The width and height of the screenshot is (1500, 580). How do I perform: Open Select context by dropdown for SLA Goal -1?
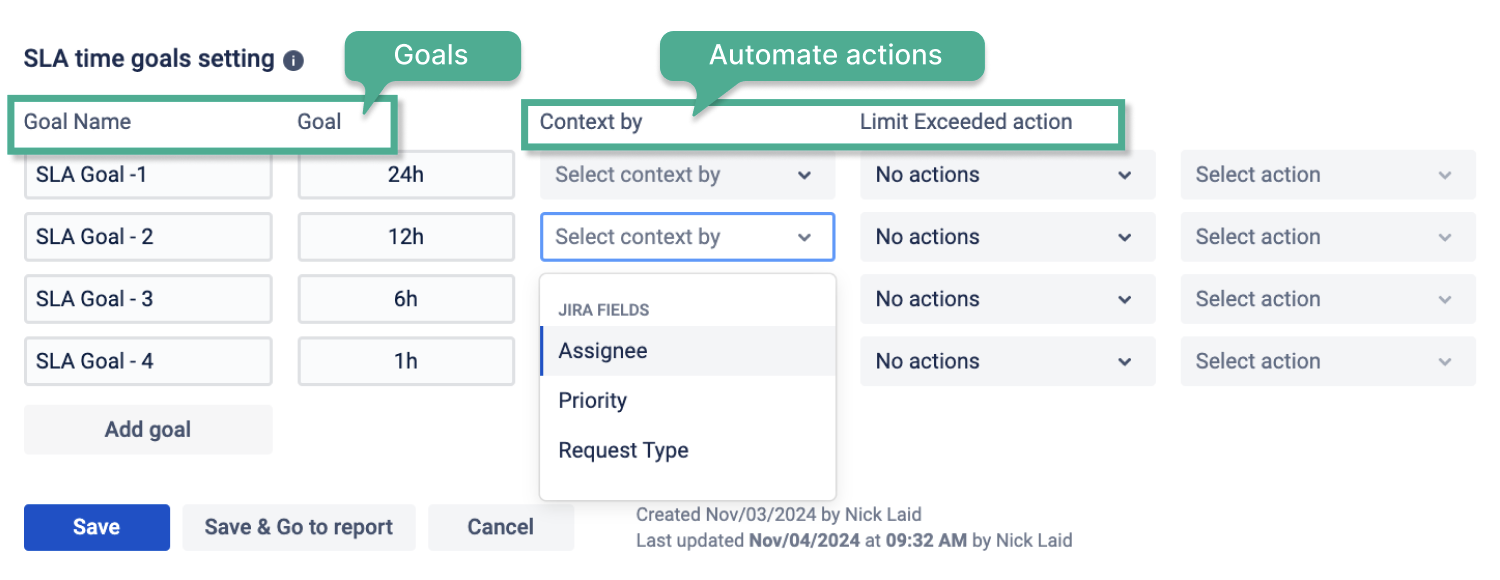coord(687,175)
